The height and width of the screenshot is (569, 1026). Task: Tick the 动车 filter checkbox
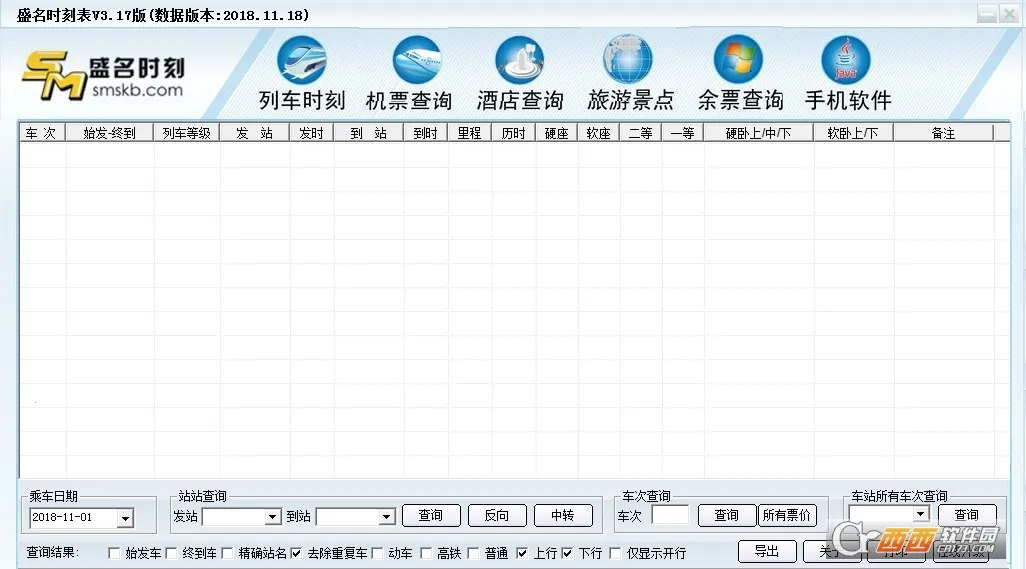pyautogui.click(x=377, y=553)
